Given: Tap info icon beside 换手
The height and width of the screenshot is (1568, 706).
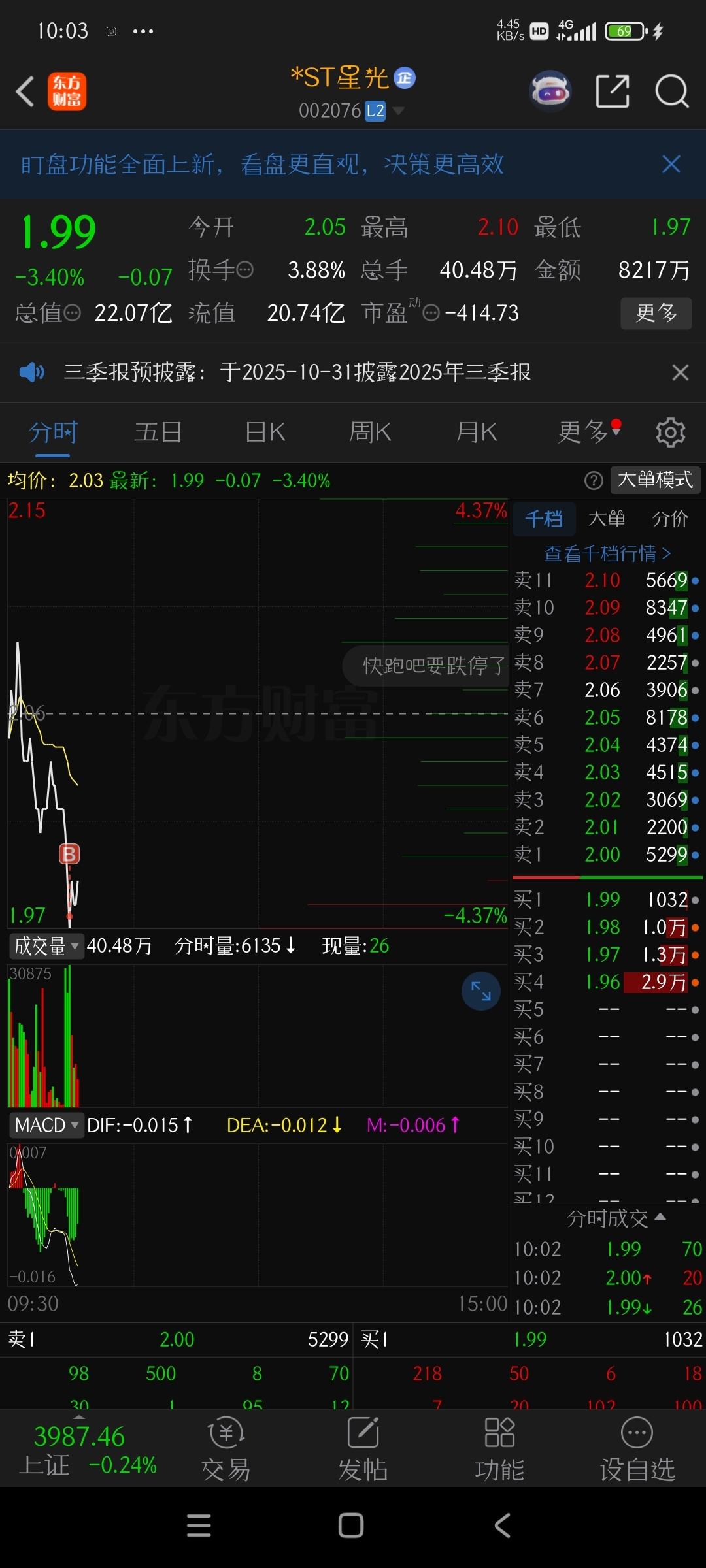Looking at the screenshot, I should 244,270.
